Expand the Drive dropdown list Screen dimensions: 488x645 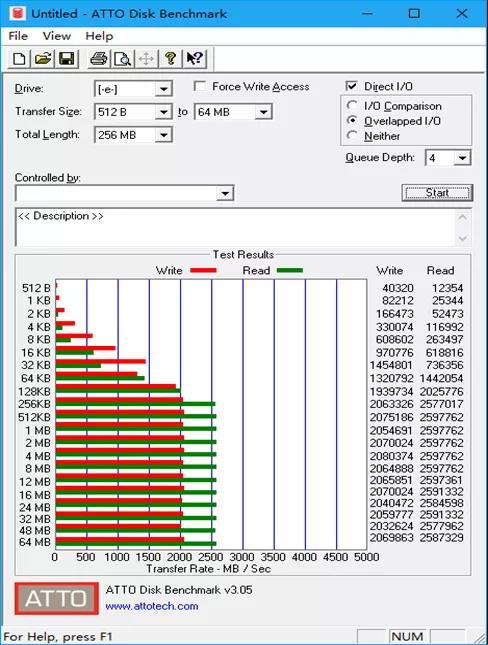163,89
